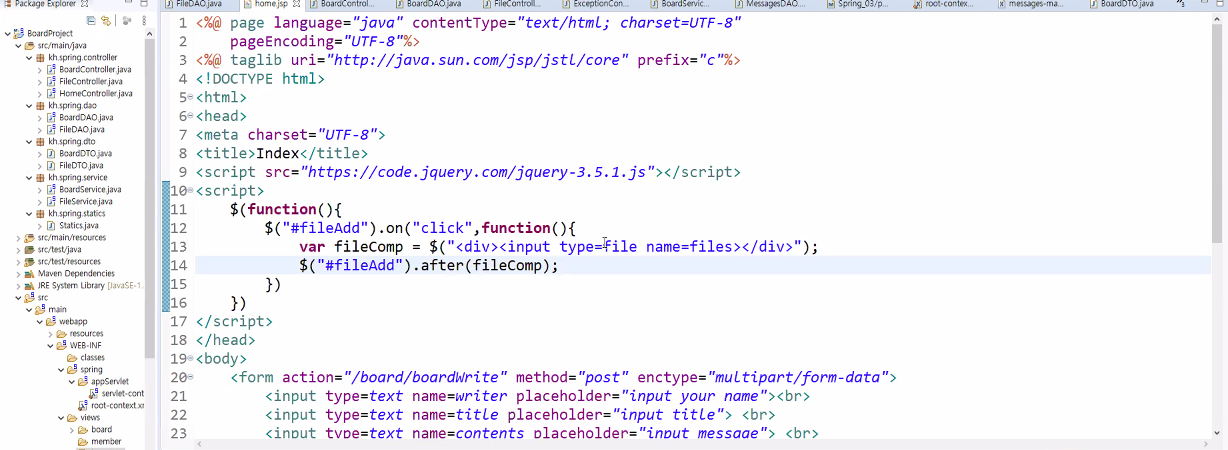The height and width of the screenshot is (450, 1228).
Task: Collapse html tag fold marker on line 5
Action: tap(190, 98)
